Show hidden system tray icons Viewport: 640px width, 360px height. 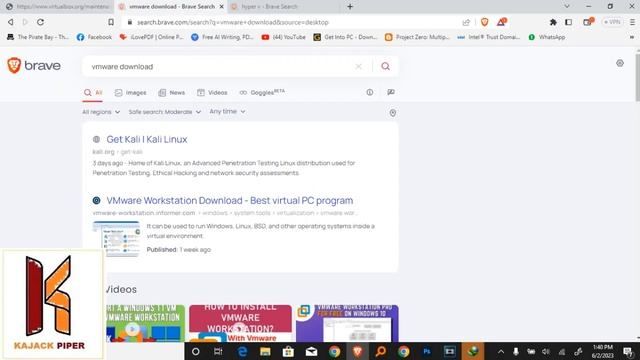501,351
